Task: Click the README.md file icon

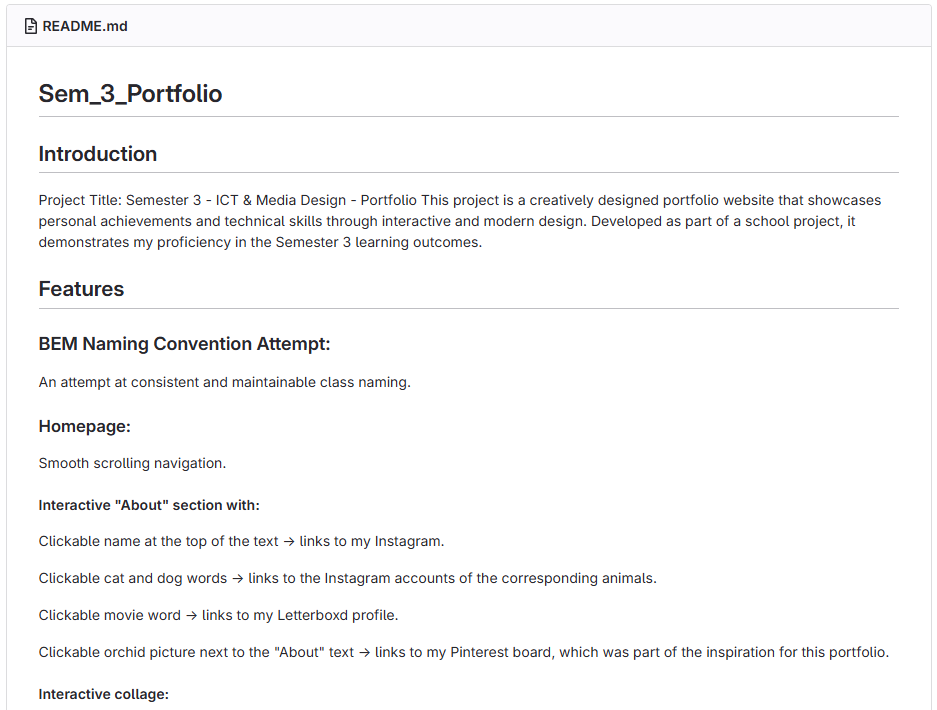Action: (30, 26)
